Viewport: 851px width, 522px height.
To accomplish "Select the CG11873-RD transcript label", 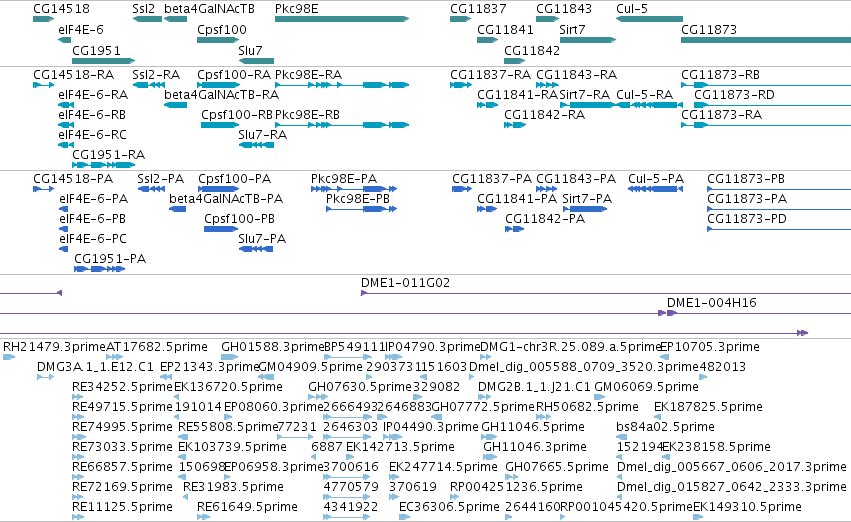I will [x=734, y=95].
